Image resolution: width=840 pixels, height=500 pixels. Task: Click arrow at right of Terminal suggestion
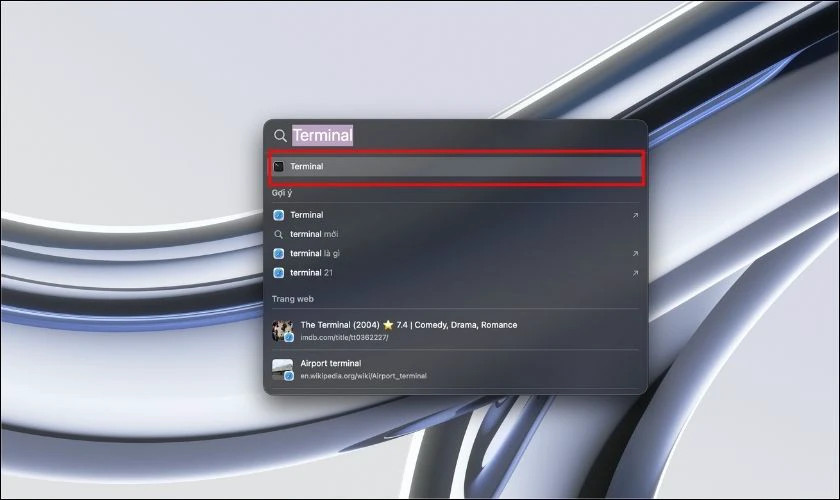(x=635, y=215)
